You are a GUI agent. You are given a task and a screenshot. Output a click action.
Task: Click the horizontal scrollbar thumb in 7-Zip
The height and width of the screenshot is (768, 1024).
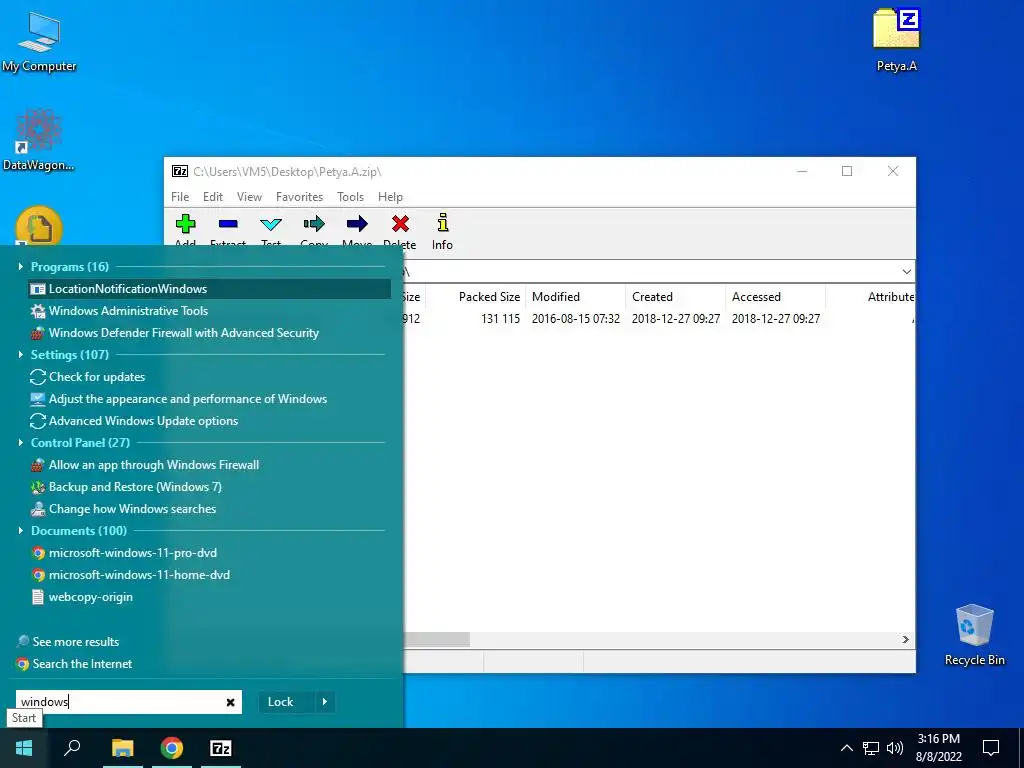point(436,639)
